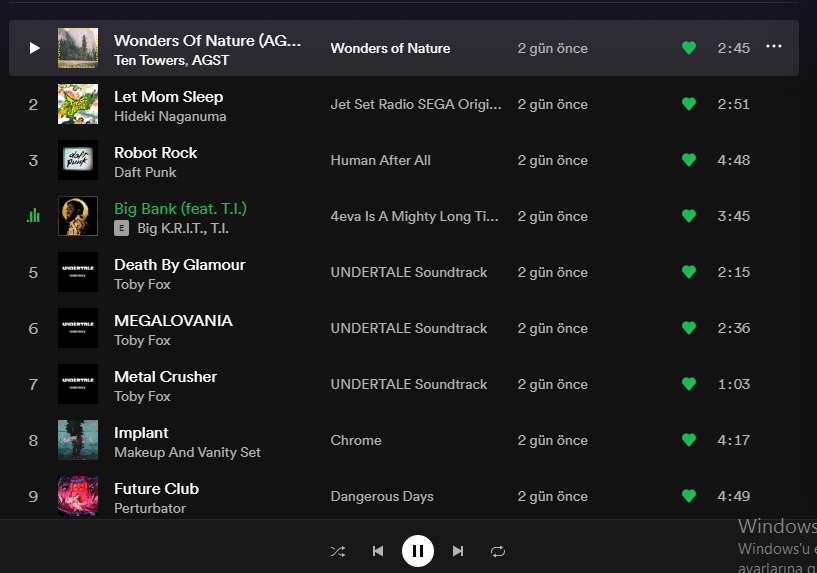Open the 4eva Is A Mighty Long album

point(414,216)
